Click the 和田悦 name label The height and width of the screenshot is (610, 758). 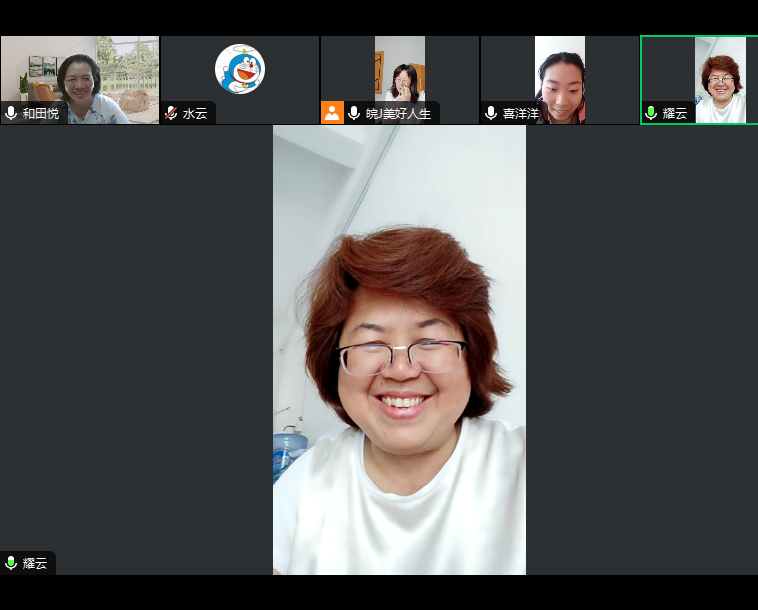tap(41, 114)
